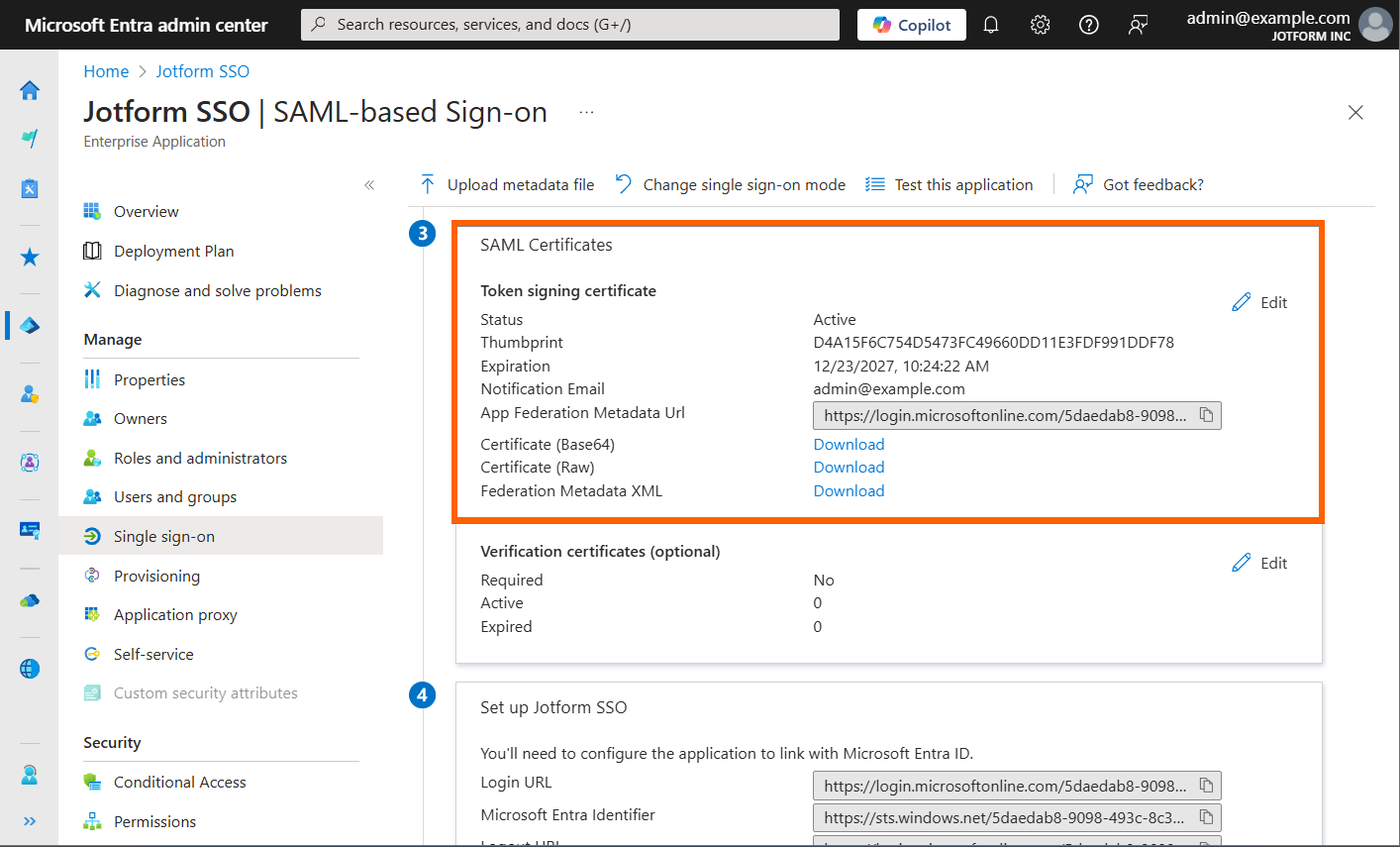Open the help question mark icon
The height and width of the screenshot is (847, 1400).
1089,25
